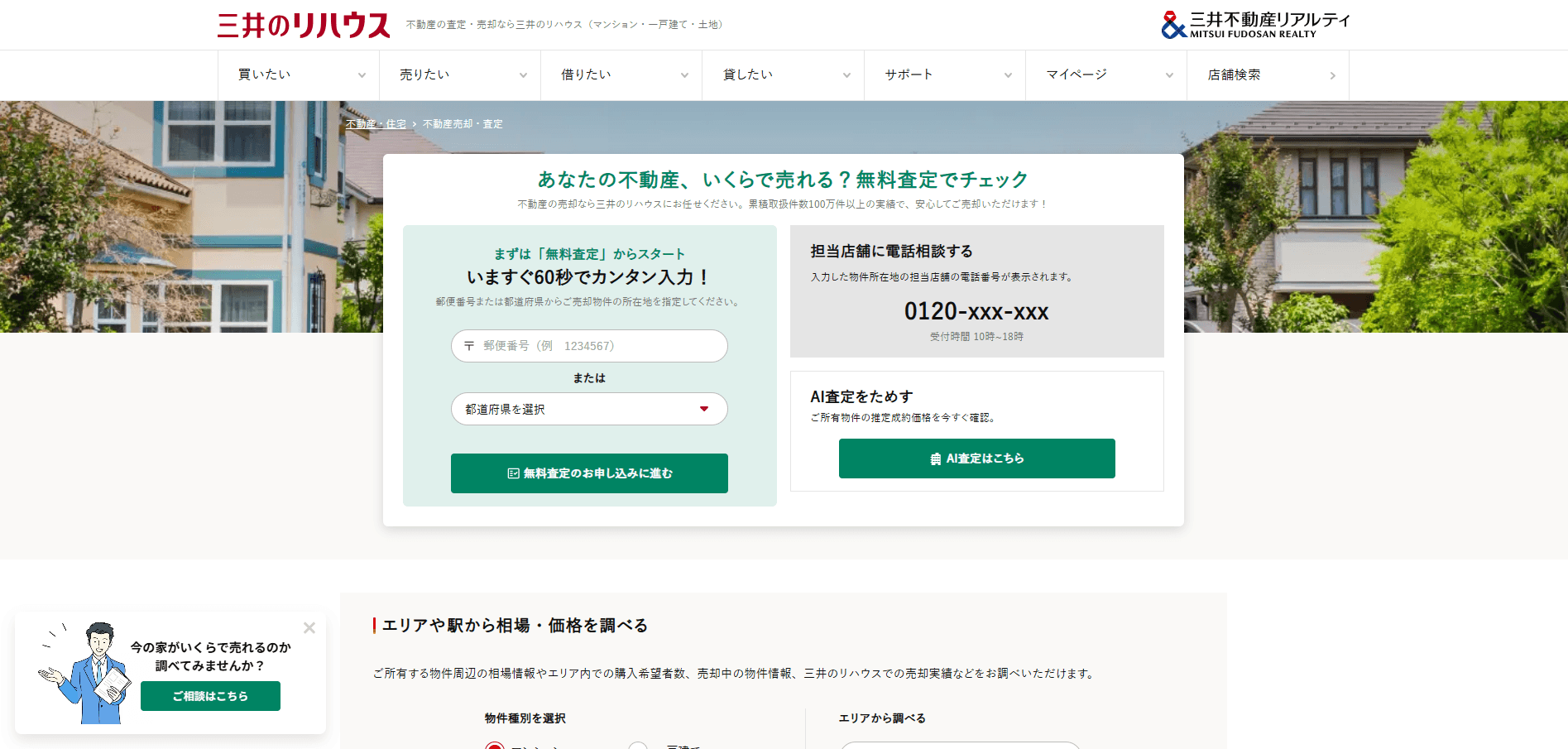
Task: Click the 三井のリハウス logo
Action: (x=304, y=25)
